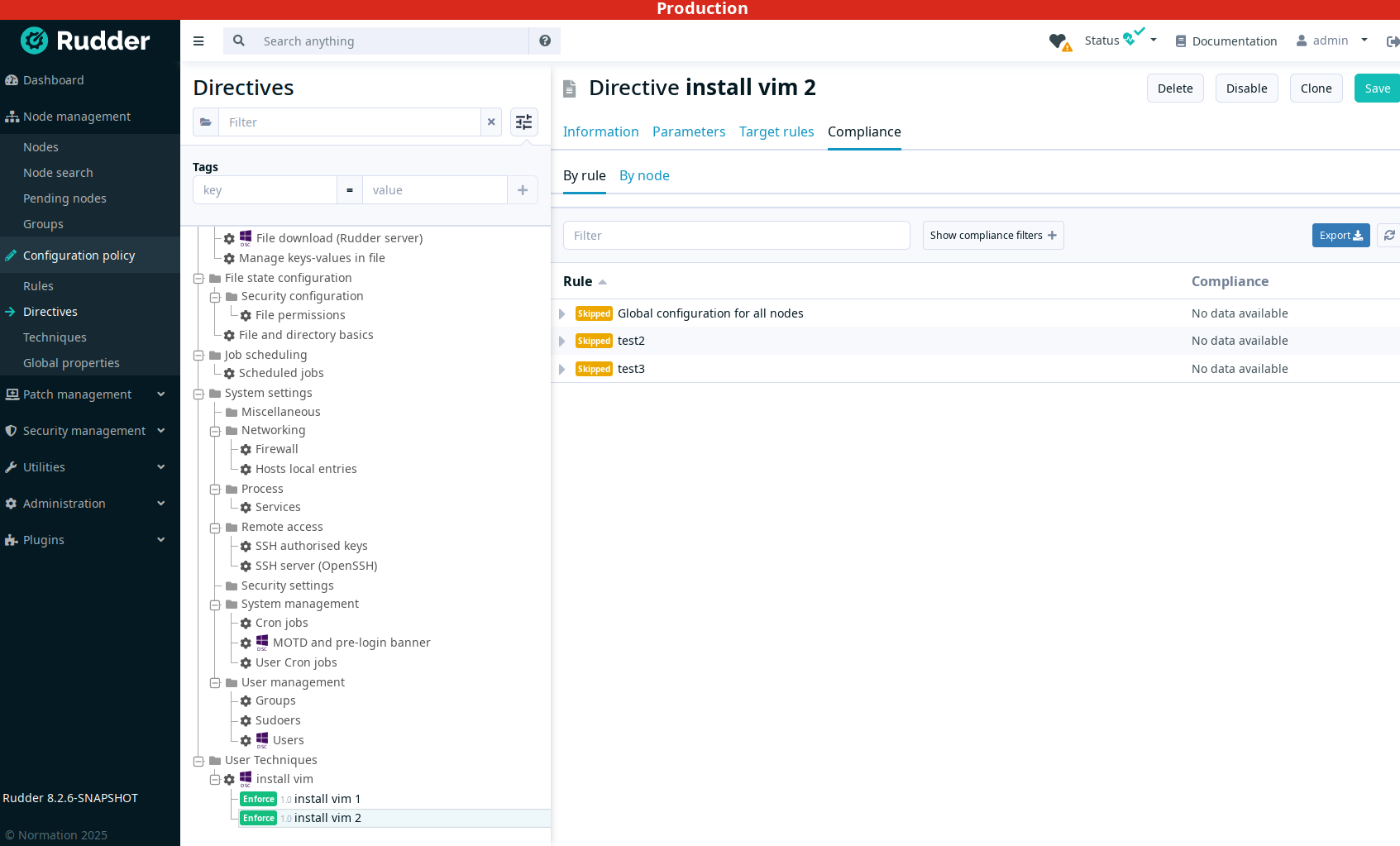Click Enforce badge of install vim 1
This screenshot has width=1400, height=846.
pos(259,799)
